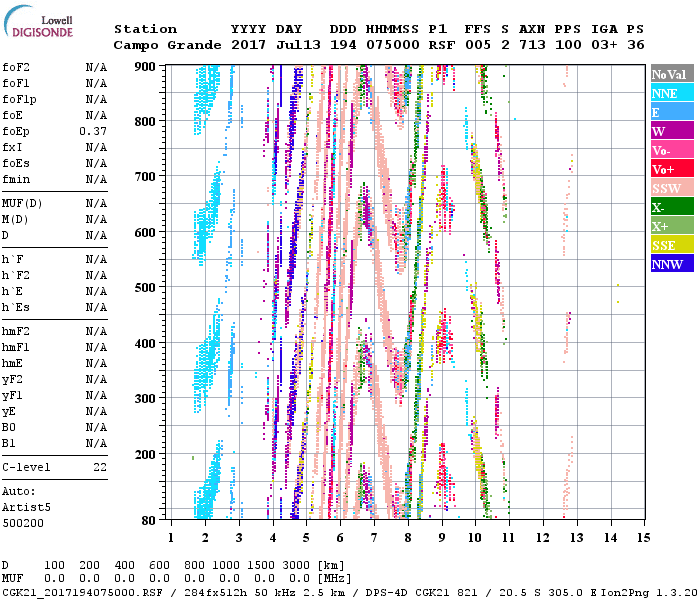The width and height of the screenshot is (700, 600).
Task: Click the foF2 parameter label
Action: (16, 68)
